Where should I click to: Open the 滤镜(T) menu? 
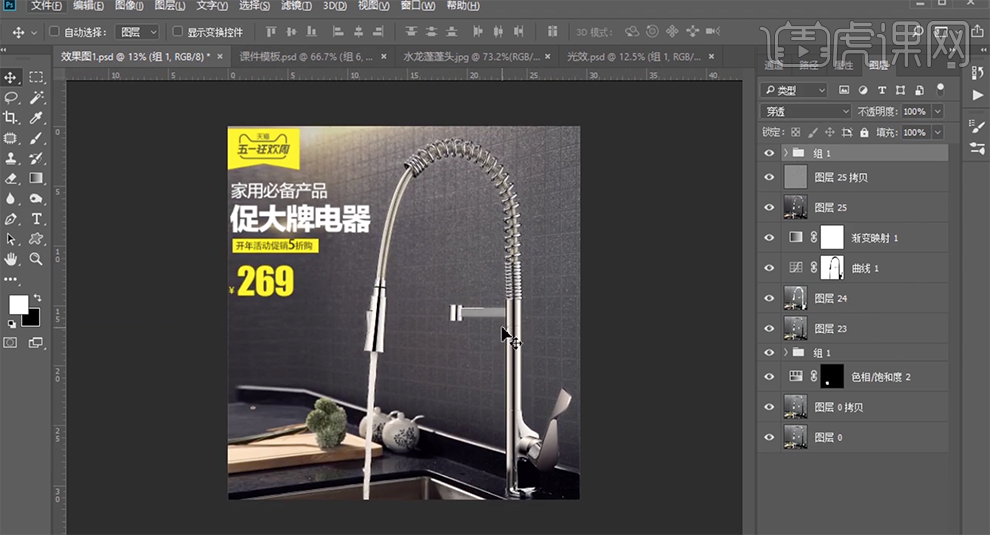click(x=296, y=6)
